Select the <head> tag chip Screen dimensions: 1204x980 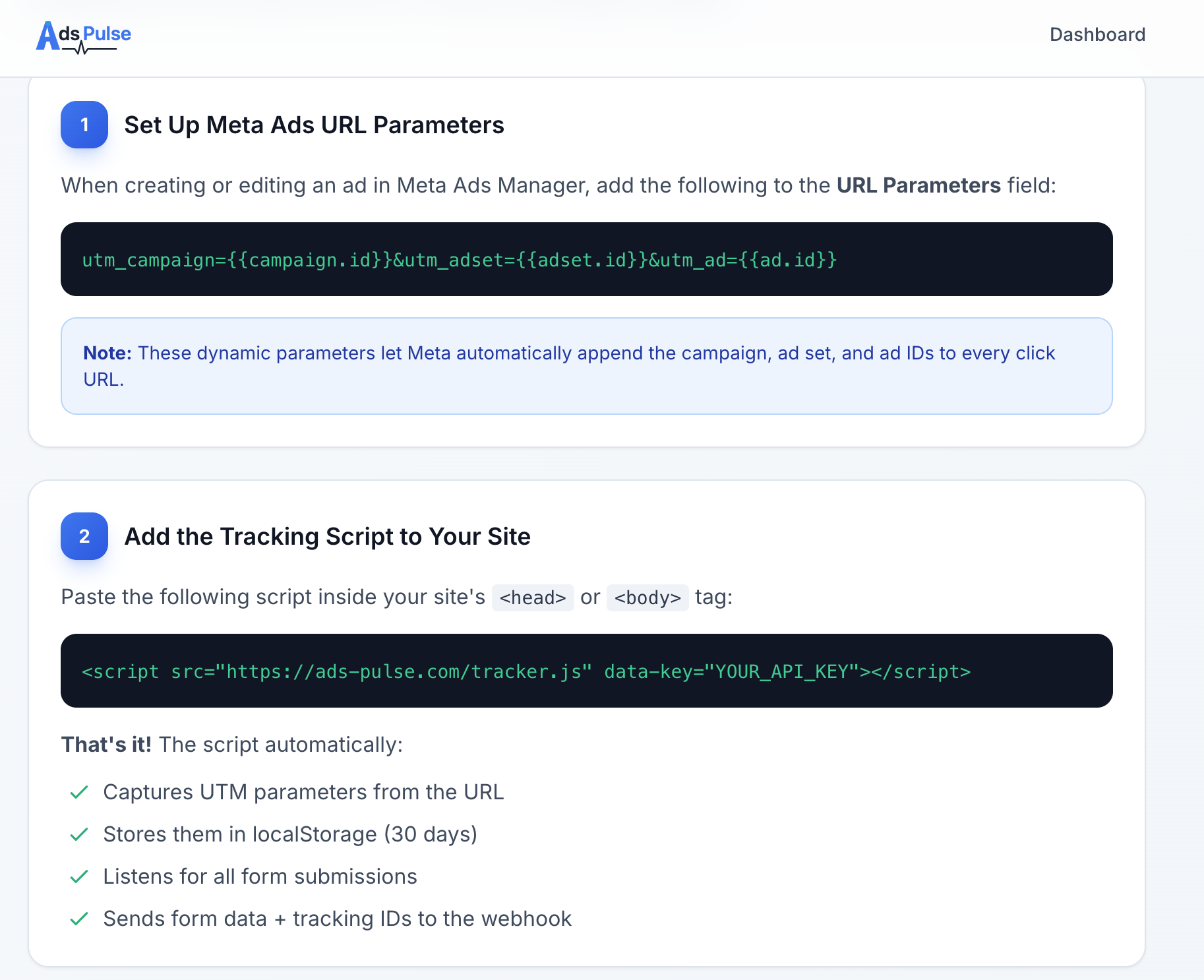pos(531,597)
